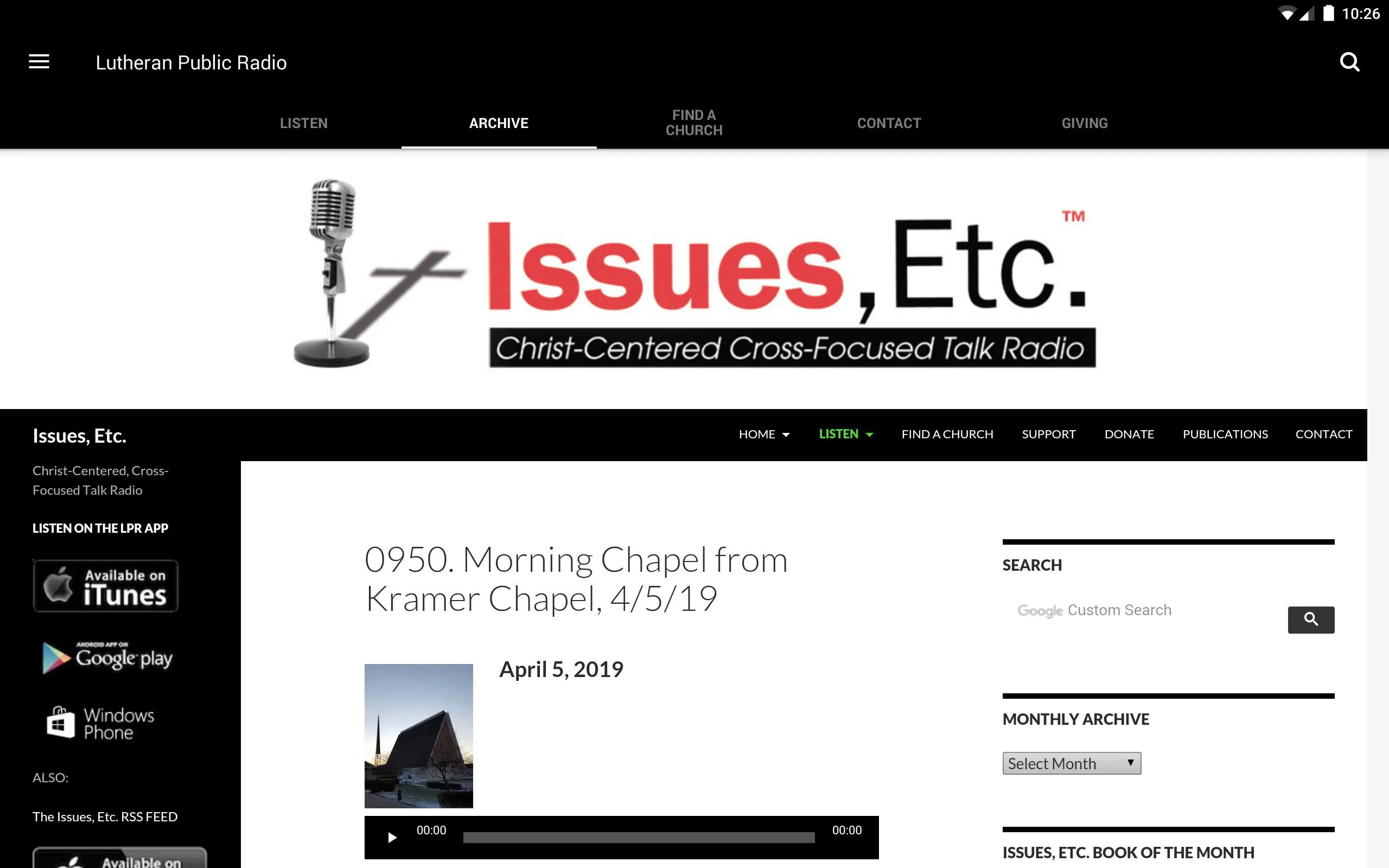This screenshot has width=1389, height=868.
Task: Click the LISTEN tab
Action: click(303, 123)
